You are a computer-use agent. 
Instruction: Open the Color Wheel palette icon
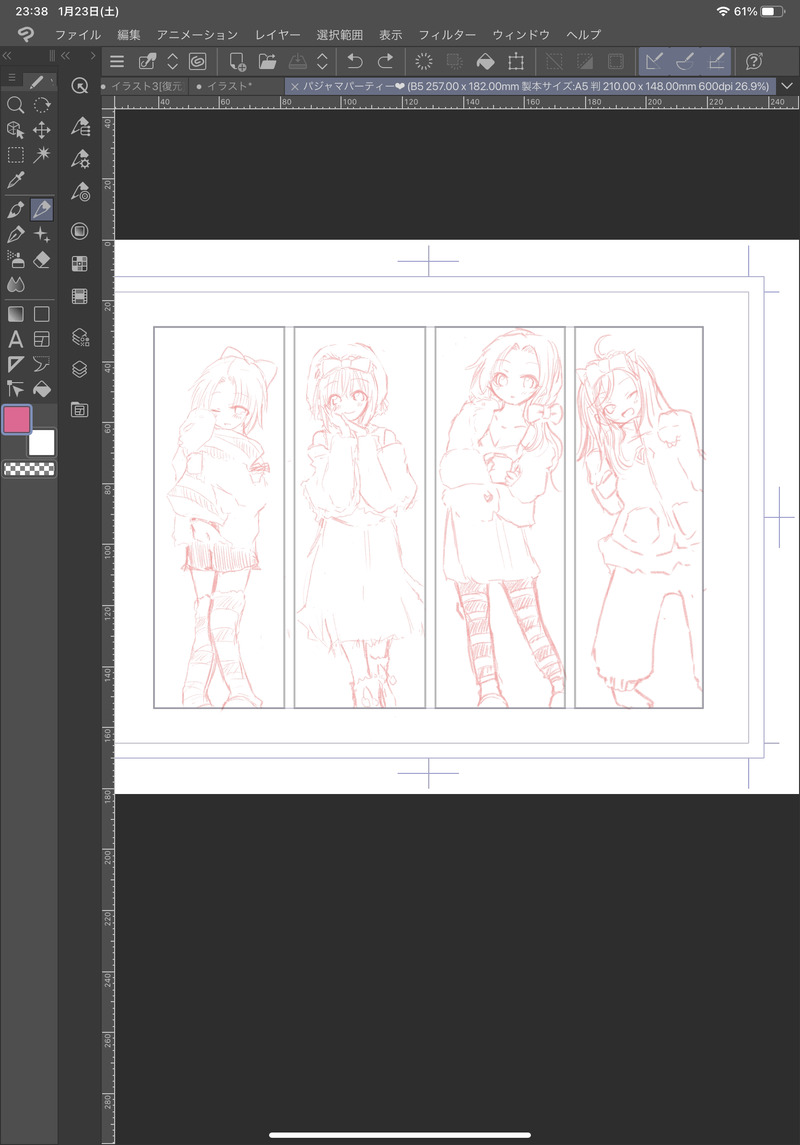80,231
